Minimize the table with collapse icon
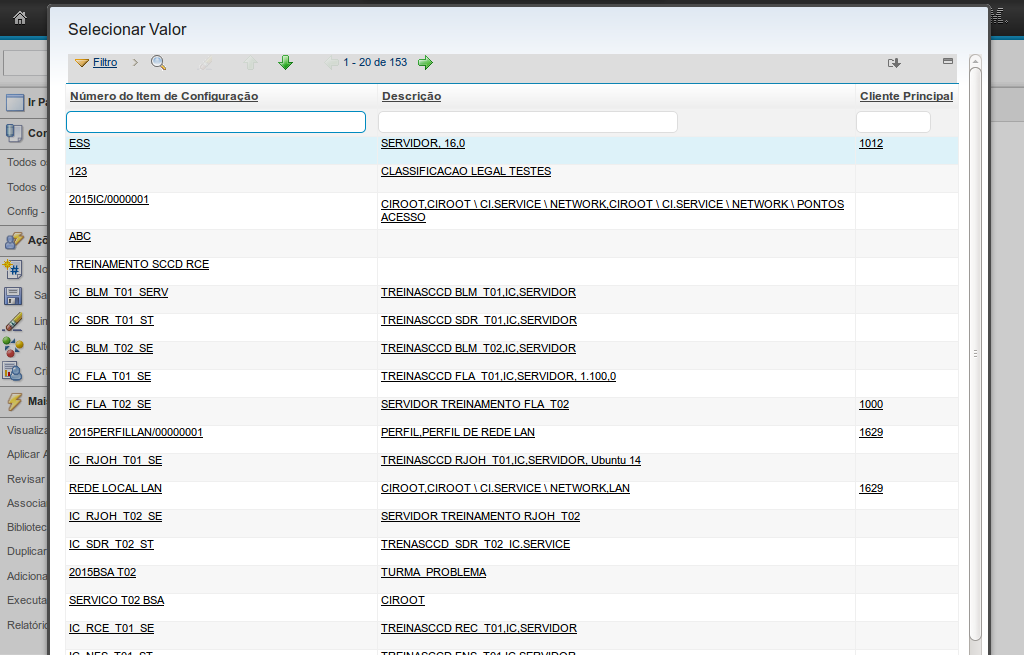 [x=948, y=61]
